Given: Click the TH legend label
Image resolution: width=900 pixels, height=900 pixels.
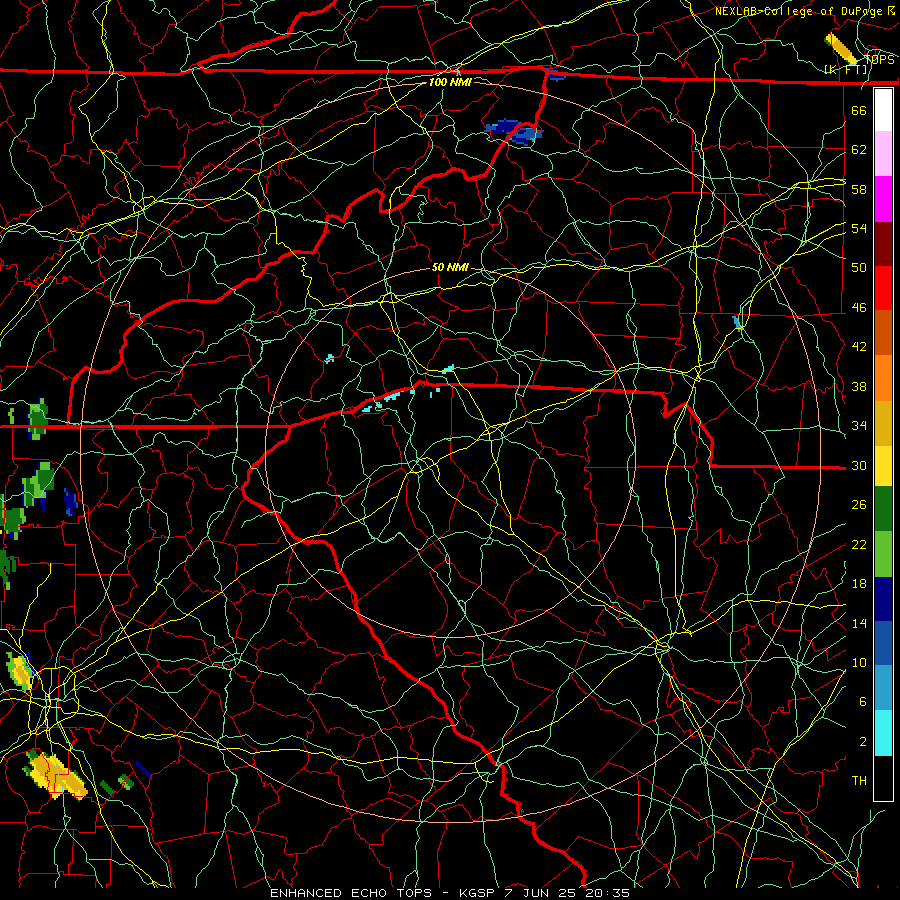Looking at the screenshot, I should [x=859, y=781].
